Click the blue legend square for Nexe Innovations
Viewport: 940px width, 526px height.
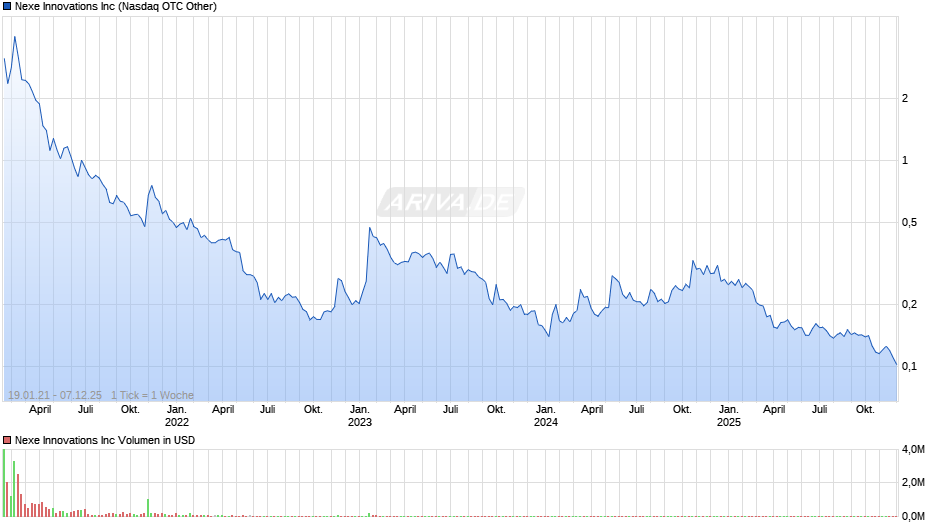[x=7, y=7]
